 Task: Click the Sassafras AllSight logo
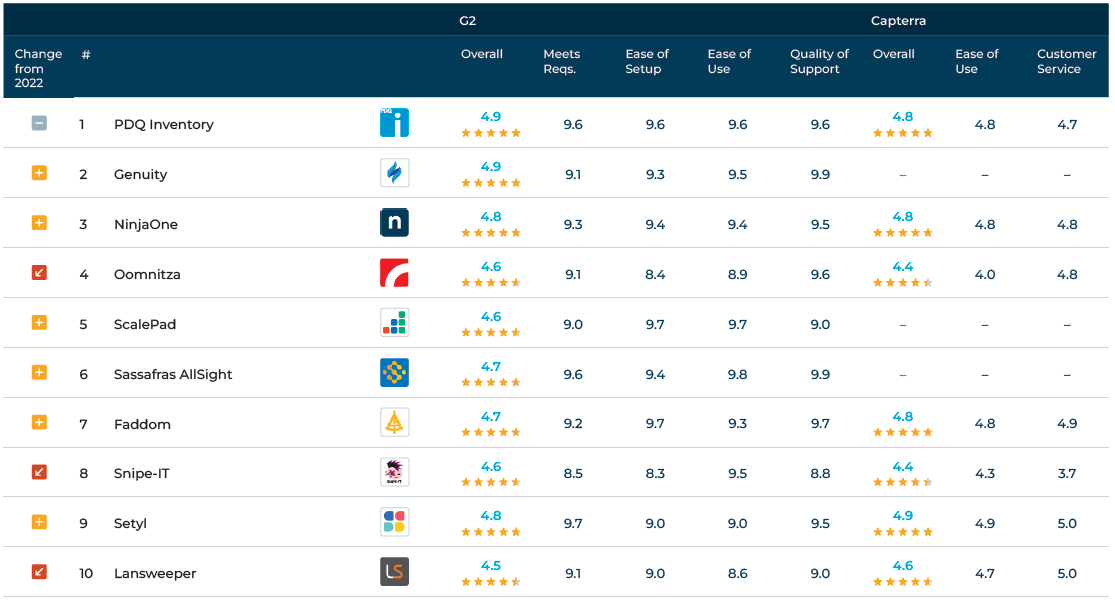coord(394,373)
